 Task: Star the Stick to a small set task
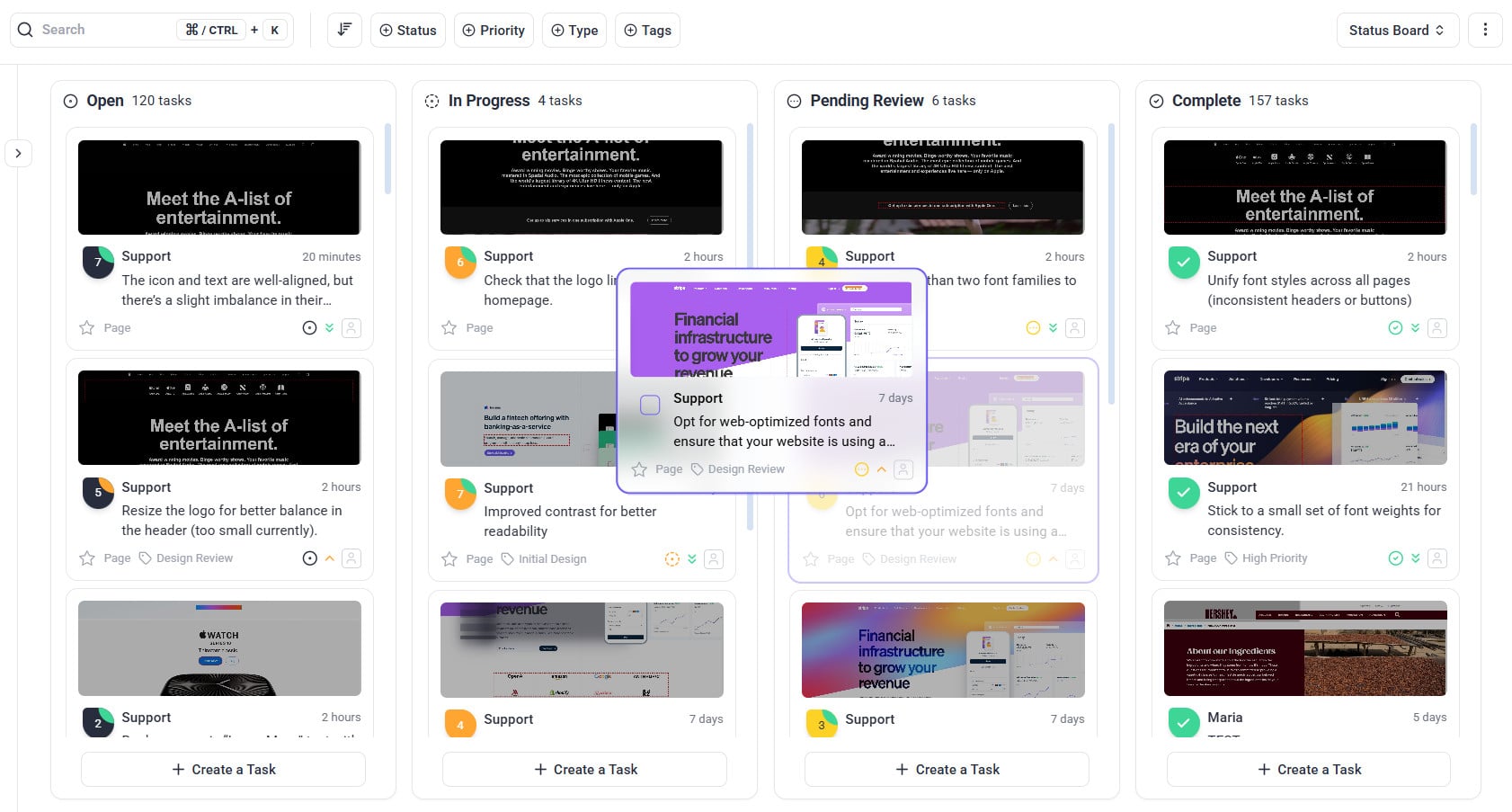point(1173,558)
